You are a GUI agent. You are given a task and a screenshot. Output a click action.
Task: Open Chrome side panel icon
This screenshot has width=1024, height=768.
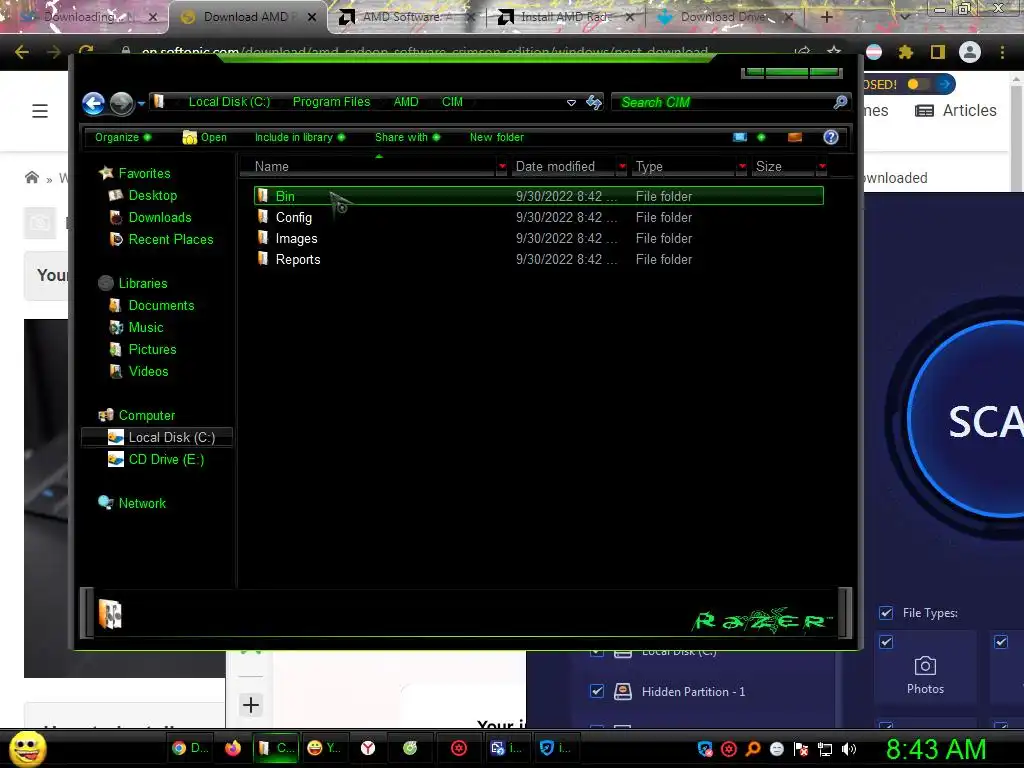[938, 52]
